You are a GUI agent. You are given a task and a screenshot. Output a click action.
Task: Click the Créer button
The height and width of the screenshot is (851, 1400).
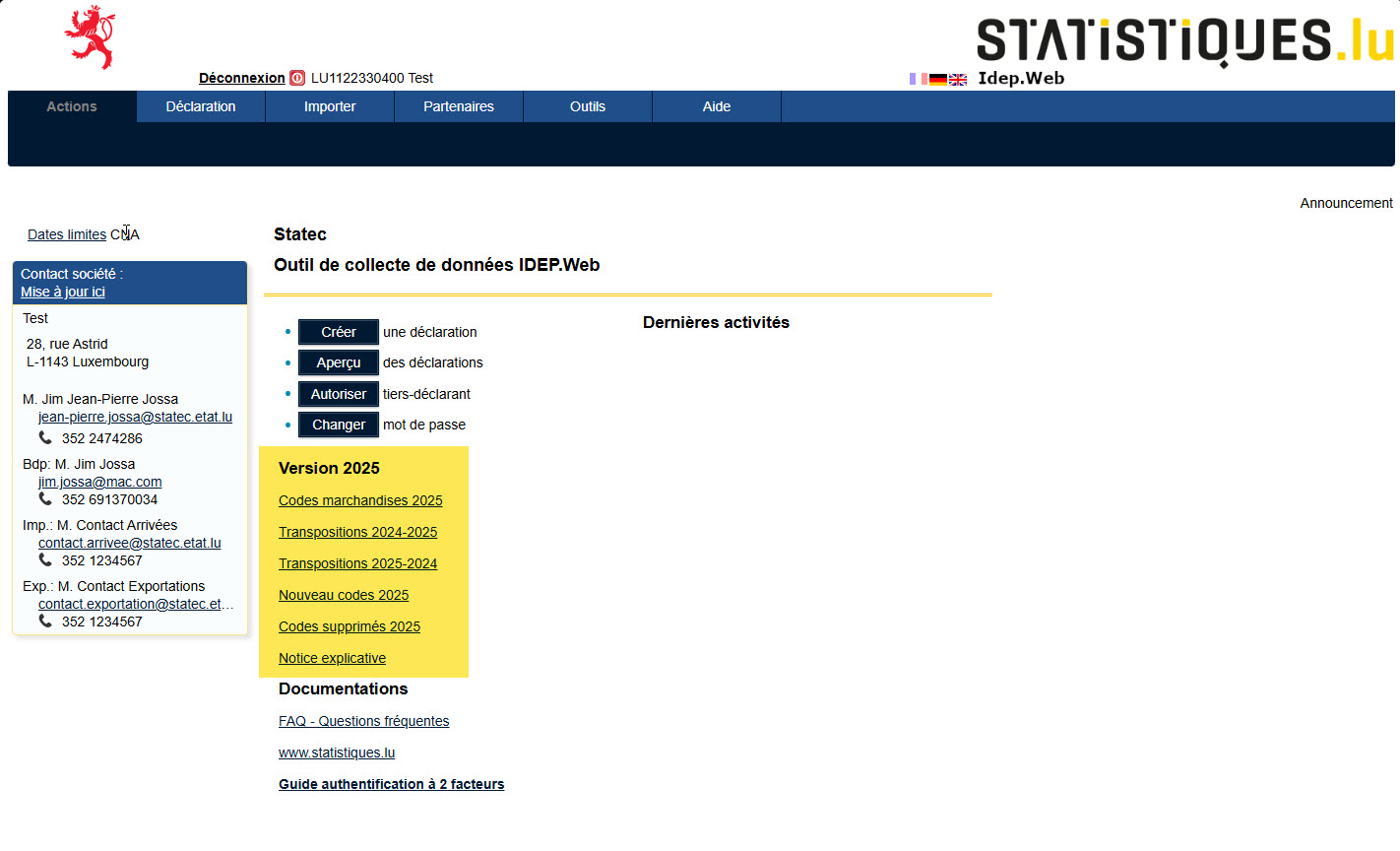339,332
